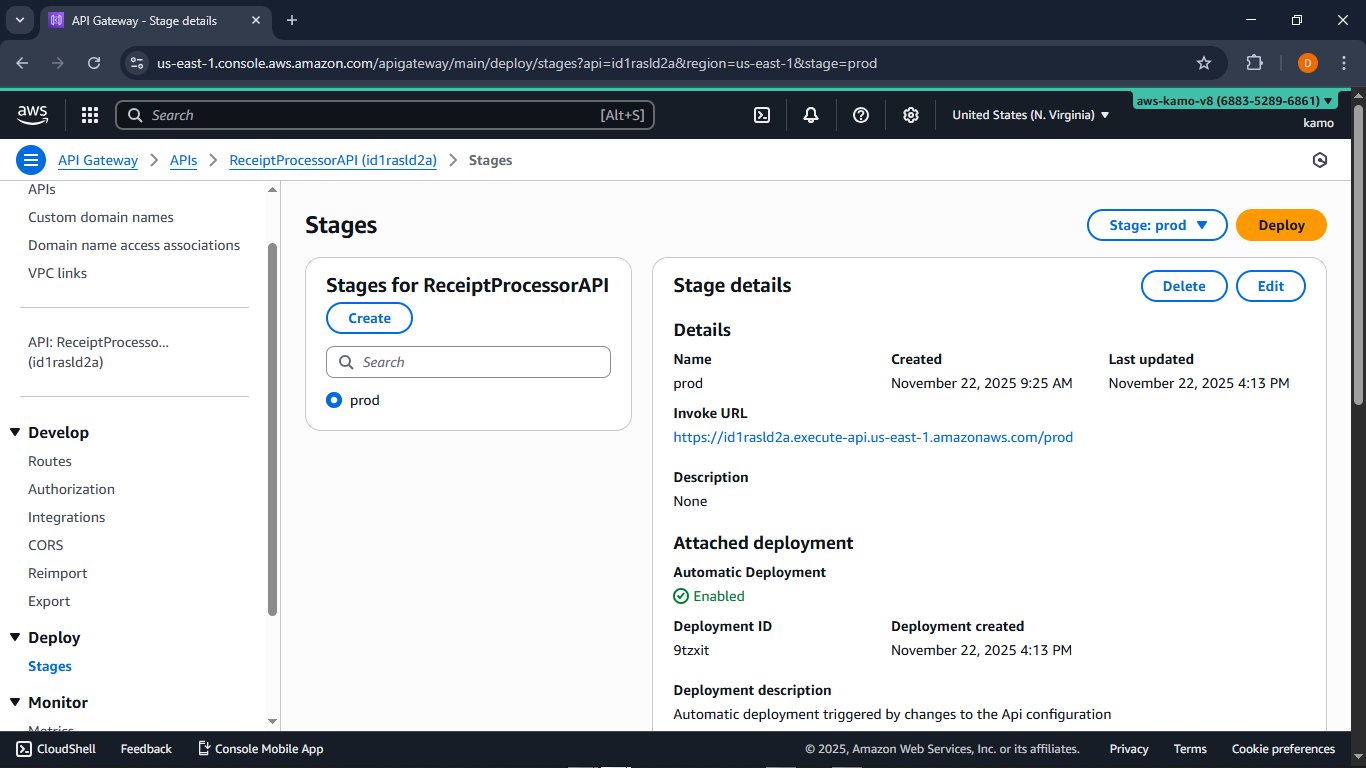
Task: Click the sidebar vertical scrollbar
Action: point(273,430)
